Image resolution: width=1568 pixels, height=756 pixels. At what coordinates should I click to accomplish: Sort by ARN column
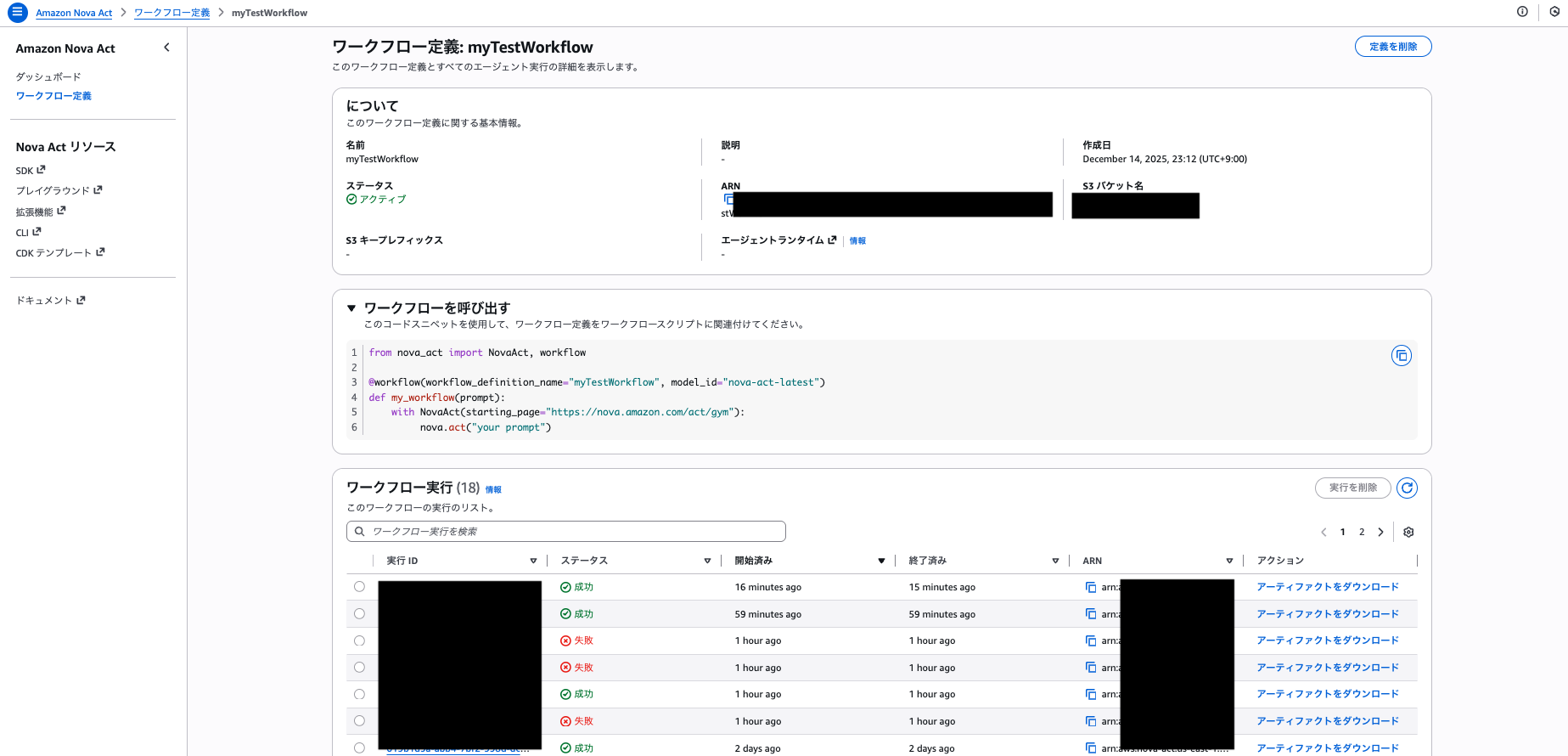(1229, 561)
